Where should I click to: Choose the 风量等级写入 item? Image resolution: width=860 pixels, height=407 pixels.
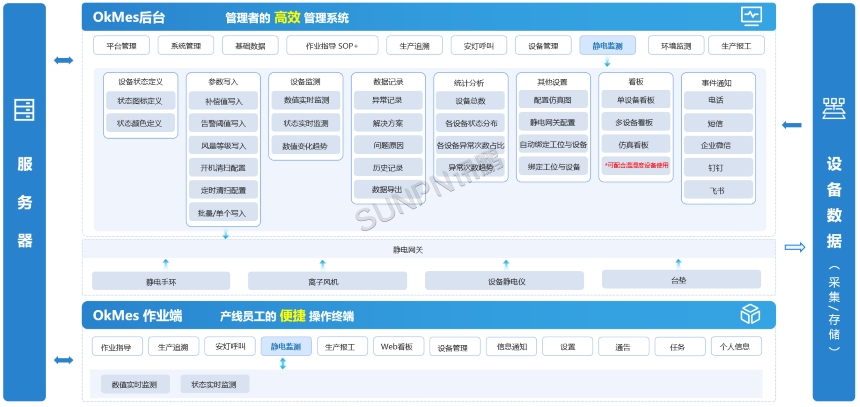[x=223, y=145]
